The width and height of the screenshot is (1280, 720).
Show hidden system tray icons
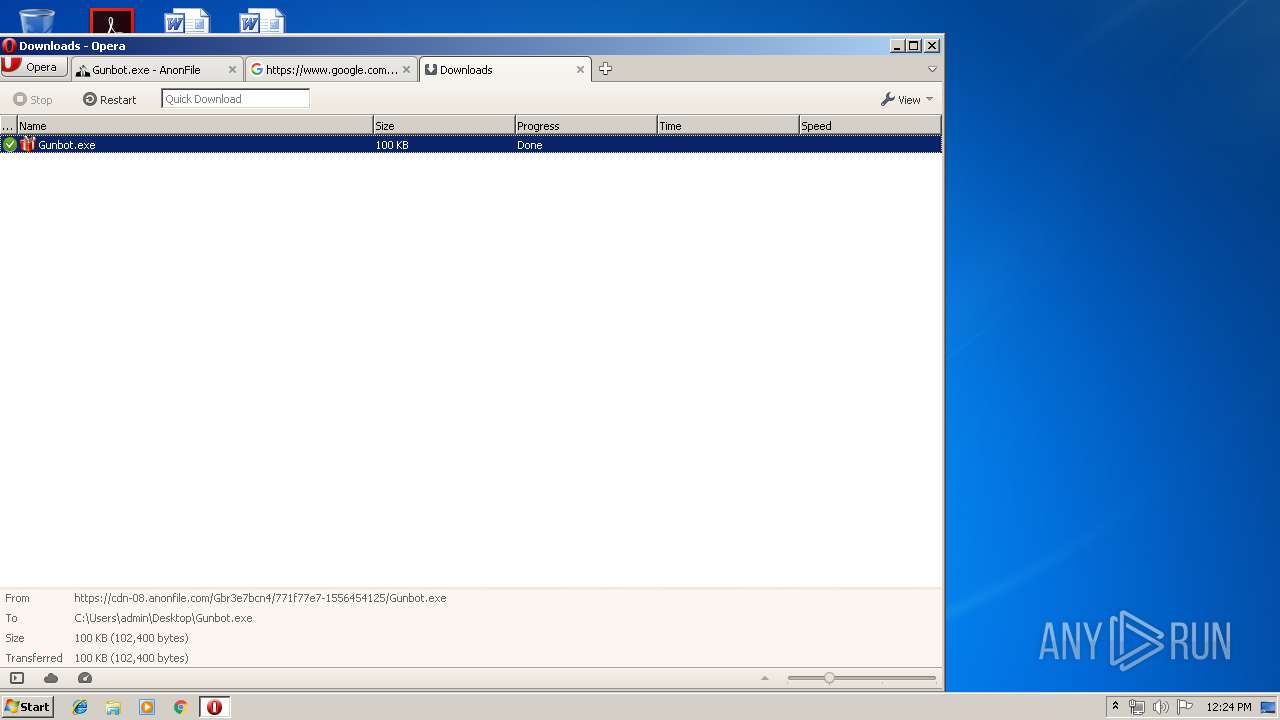(x=1115, y=706)
